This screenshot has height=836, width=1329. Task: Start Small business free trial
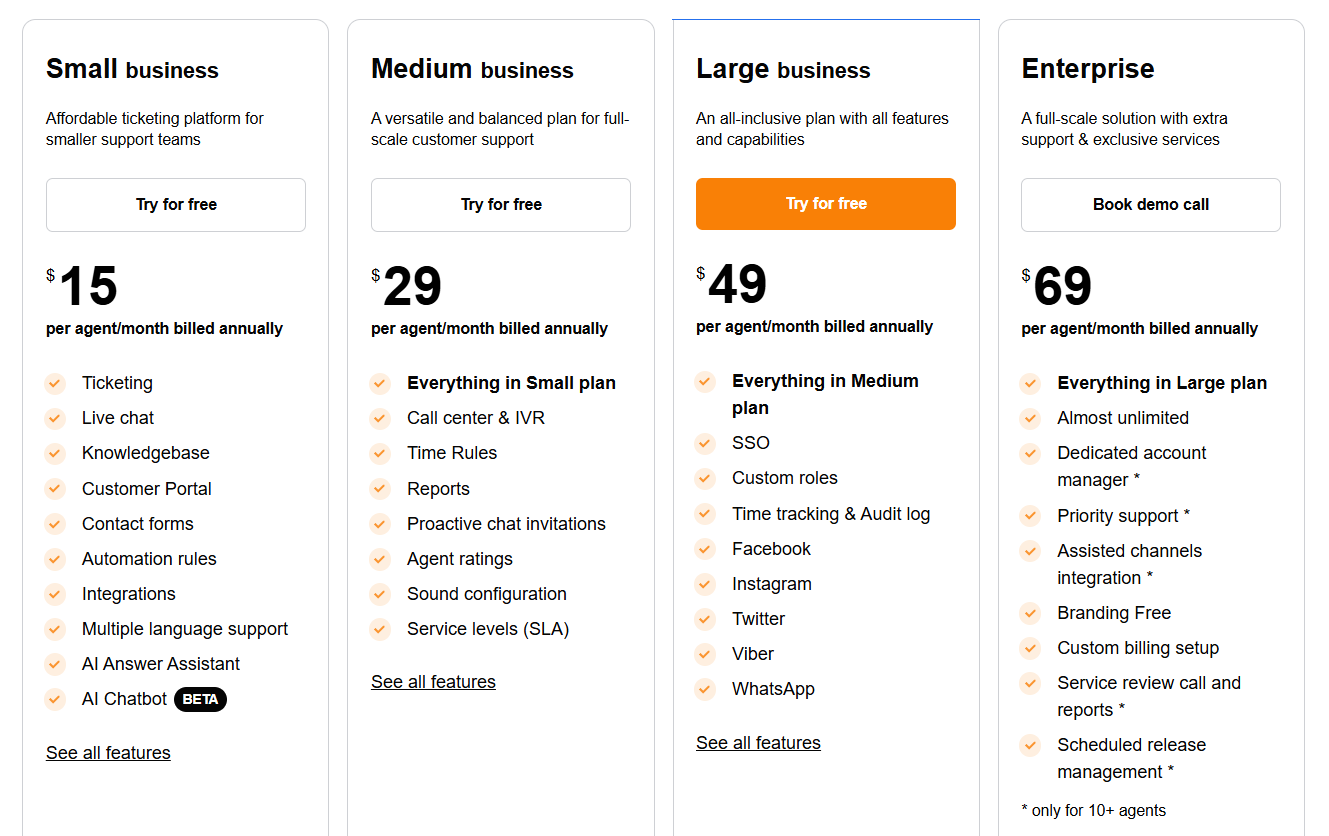176,205
